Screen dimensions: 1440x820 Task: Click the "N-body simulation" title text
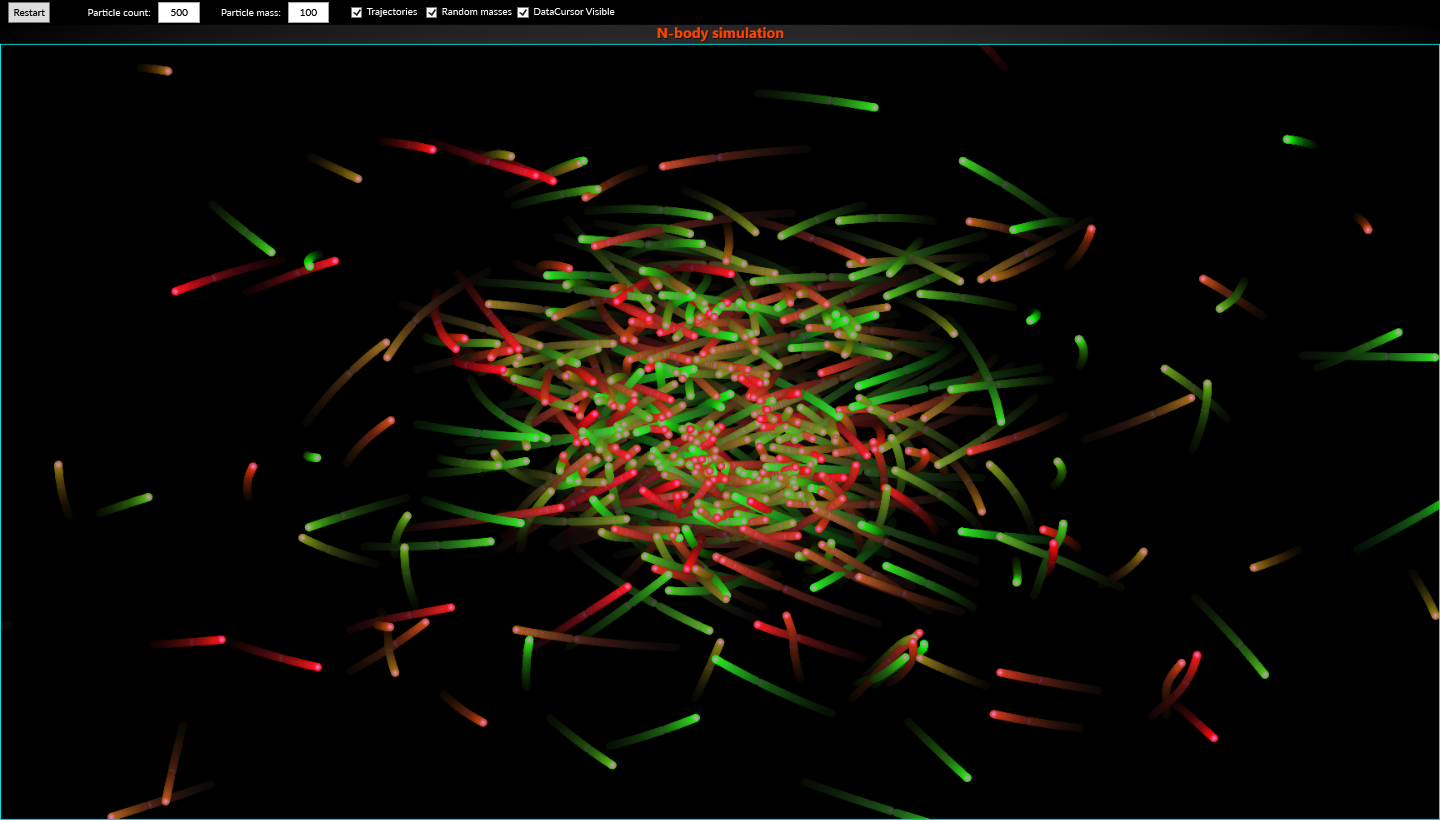click(x=720, y=33)
